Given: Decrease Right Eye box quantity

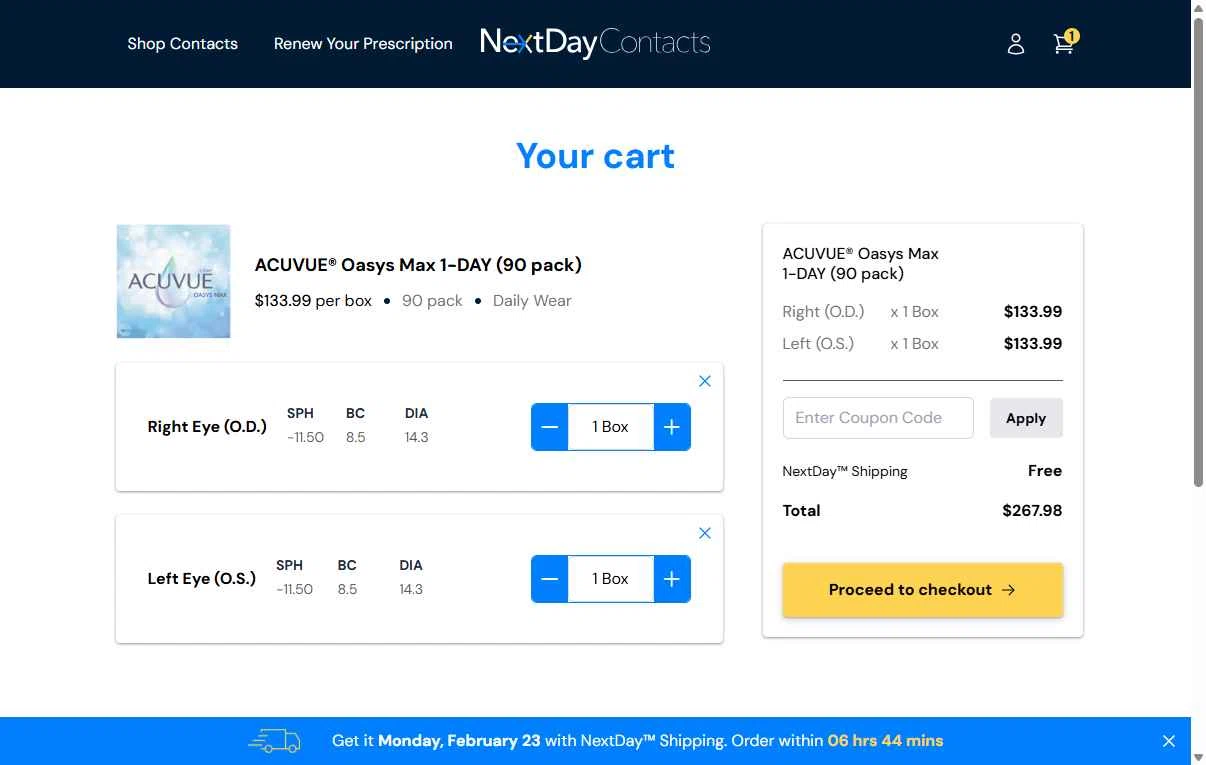Looking at the screenshot, I should point(550,427).
